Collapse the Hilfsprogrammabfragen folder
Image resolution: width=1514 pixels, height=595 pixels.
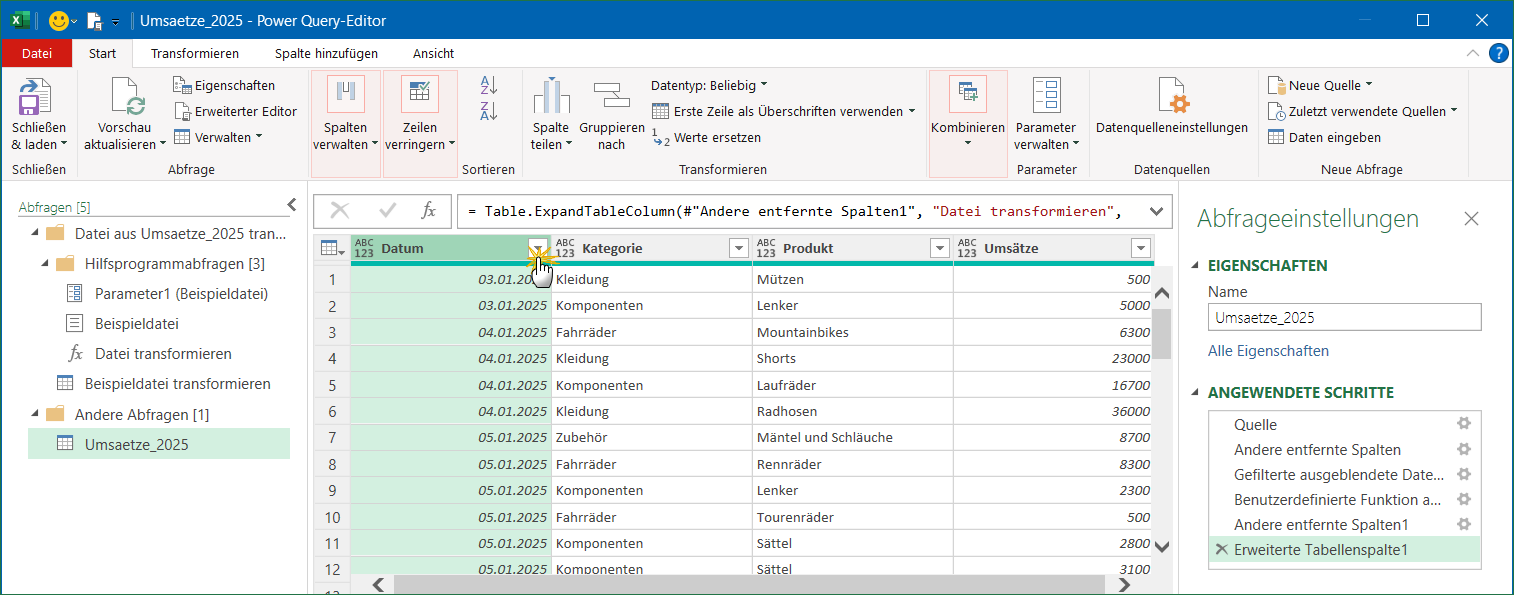(46, 264)
